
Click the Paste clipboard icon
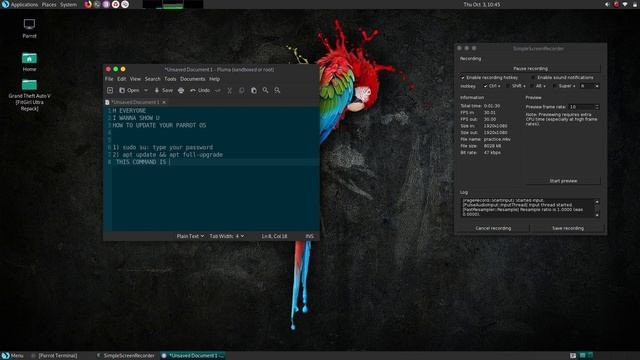(253, 90)
